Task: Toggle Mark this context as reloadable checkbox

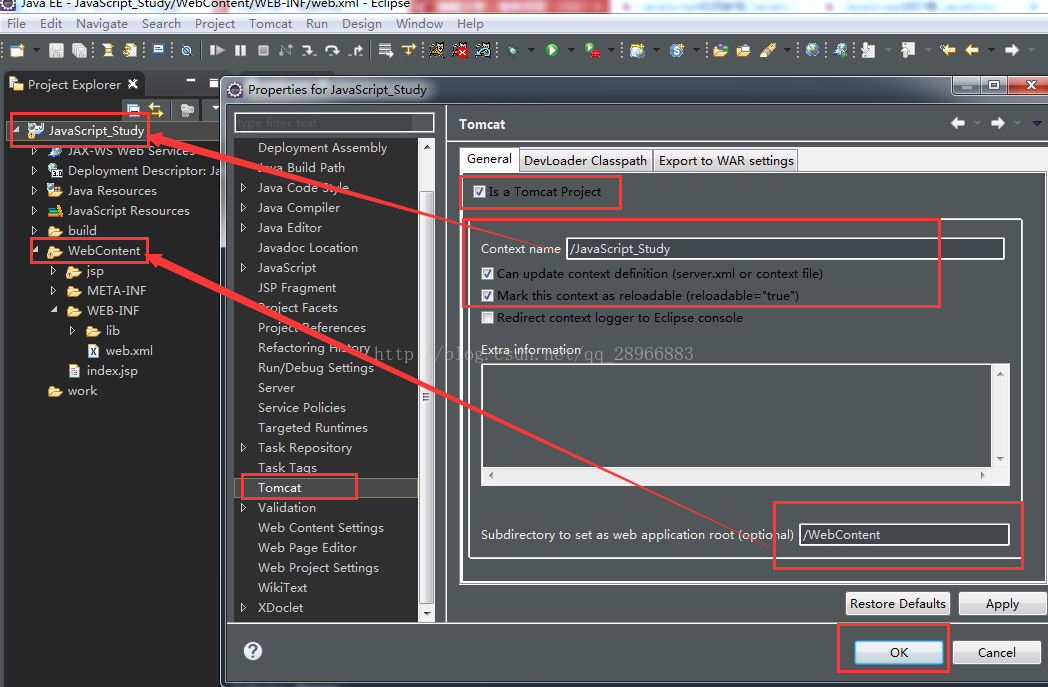Action: coord(488,295)
